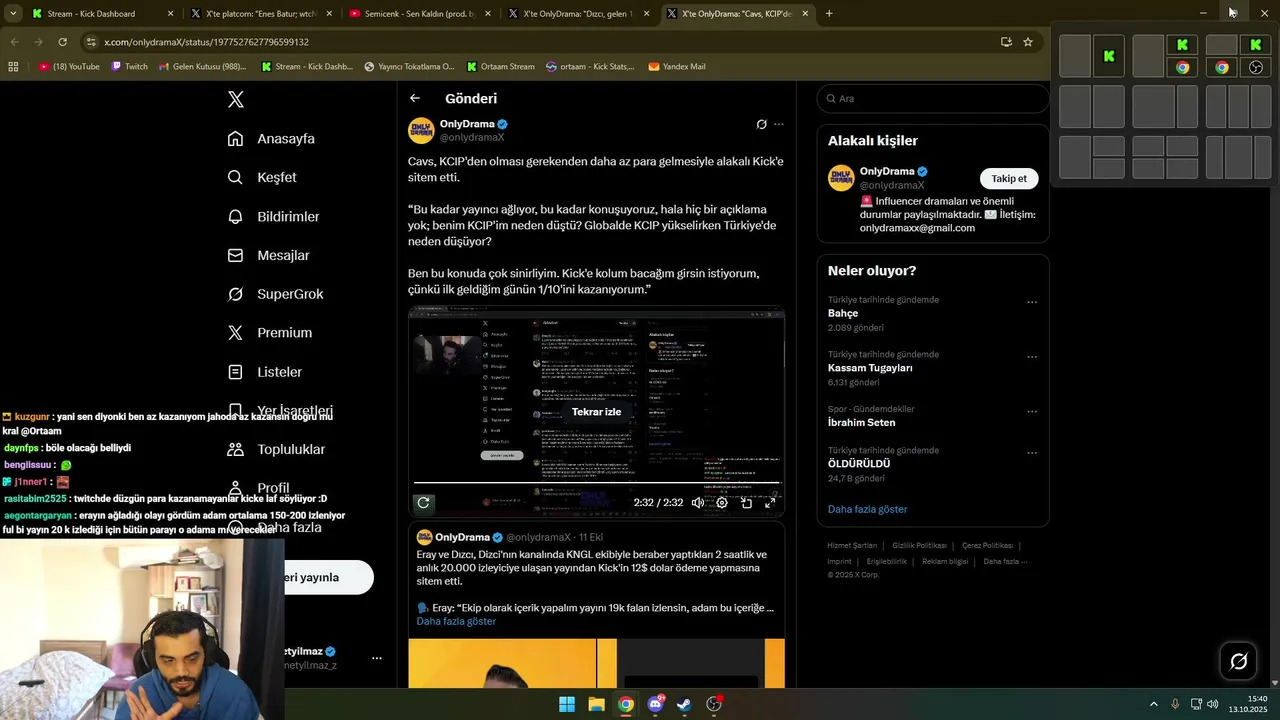Show more trends via Daha fazla göster
1280x720 pixels.
click(x=867, y=509)
